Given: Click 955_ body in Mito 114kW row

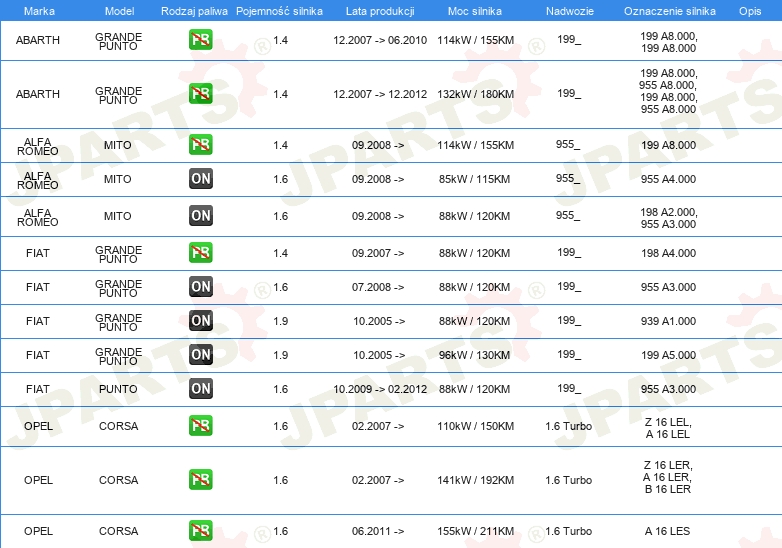Looking at the screenshot, I should pyautogui.click(x=568, y=145).
